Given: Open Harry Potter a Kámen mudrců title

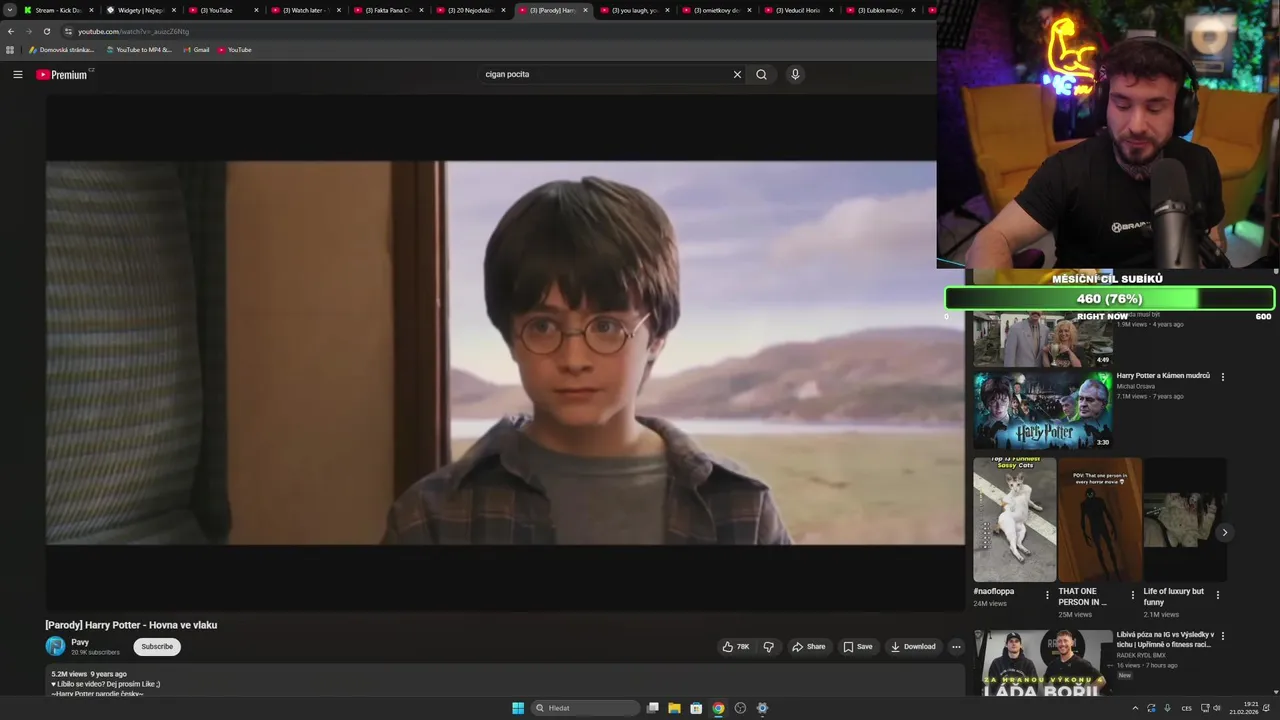Looking at the screenshot, I should (x=1163, y=376).
